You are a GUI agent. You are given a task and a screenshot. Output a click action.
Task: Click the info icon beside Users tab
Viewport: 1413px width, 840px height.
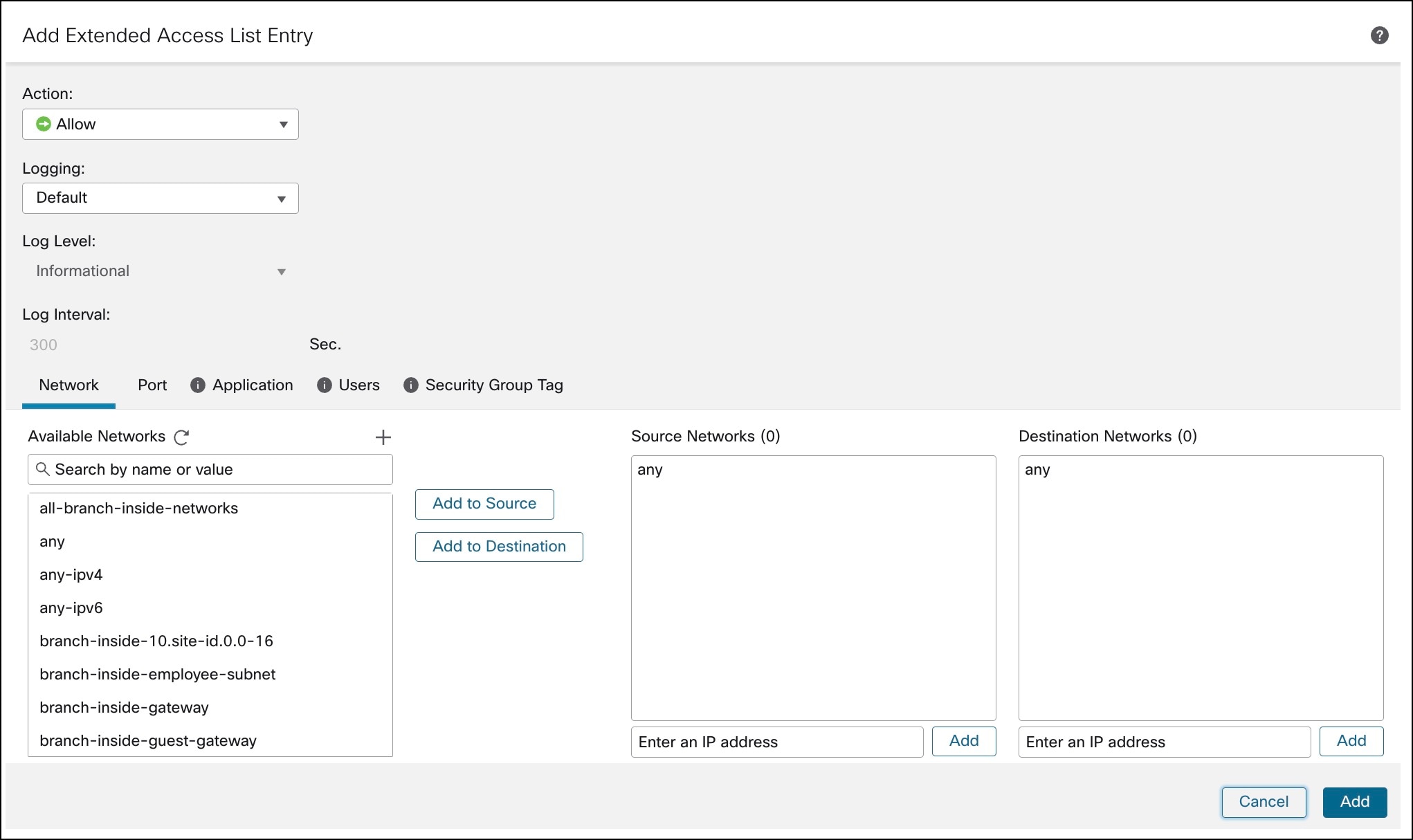coord(324,385)
